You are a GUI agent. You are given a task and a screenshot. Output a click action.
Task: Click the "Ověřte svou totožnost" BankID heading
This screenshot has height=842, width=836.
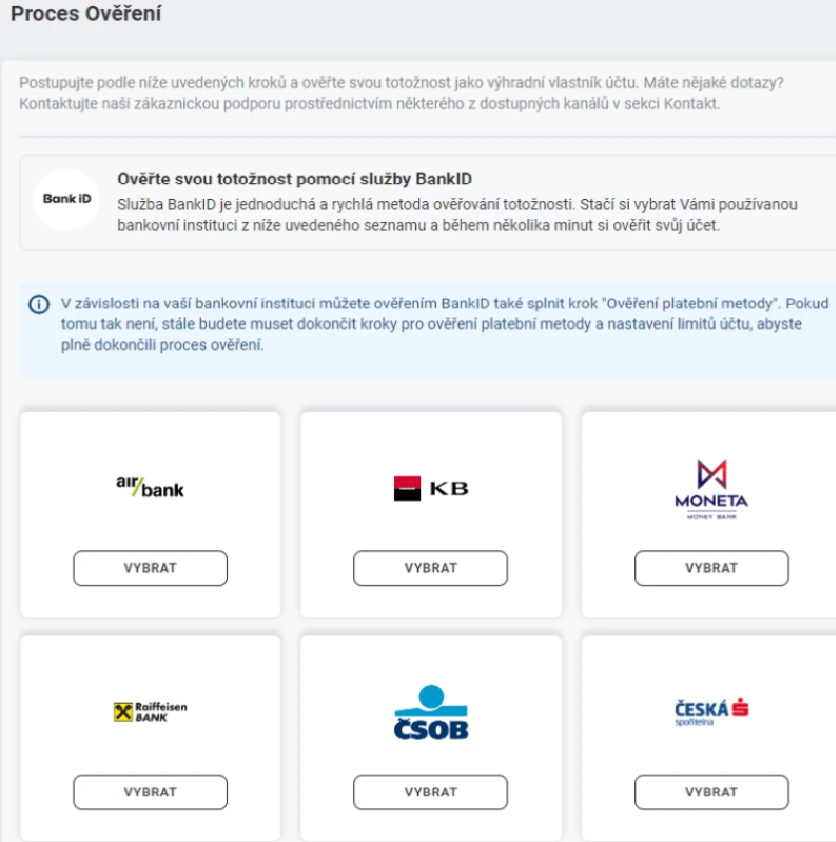coord(294,180)
